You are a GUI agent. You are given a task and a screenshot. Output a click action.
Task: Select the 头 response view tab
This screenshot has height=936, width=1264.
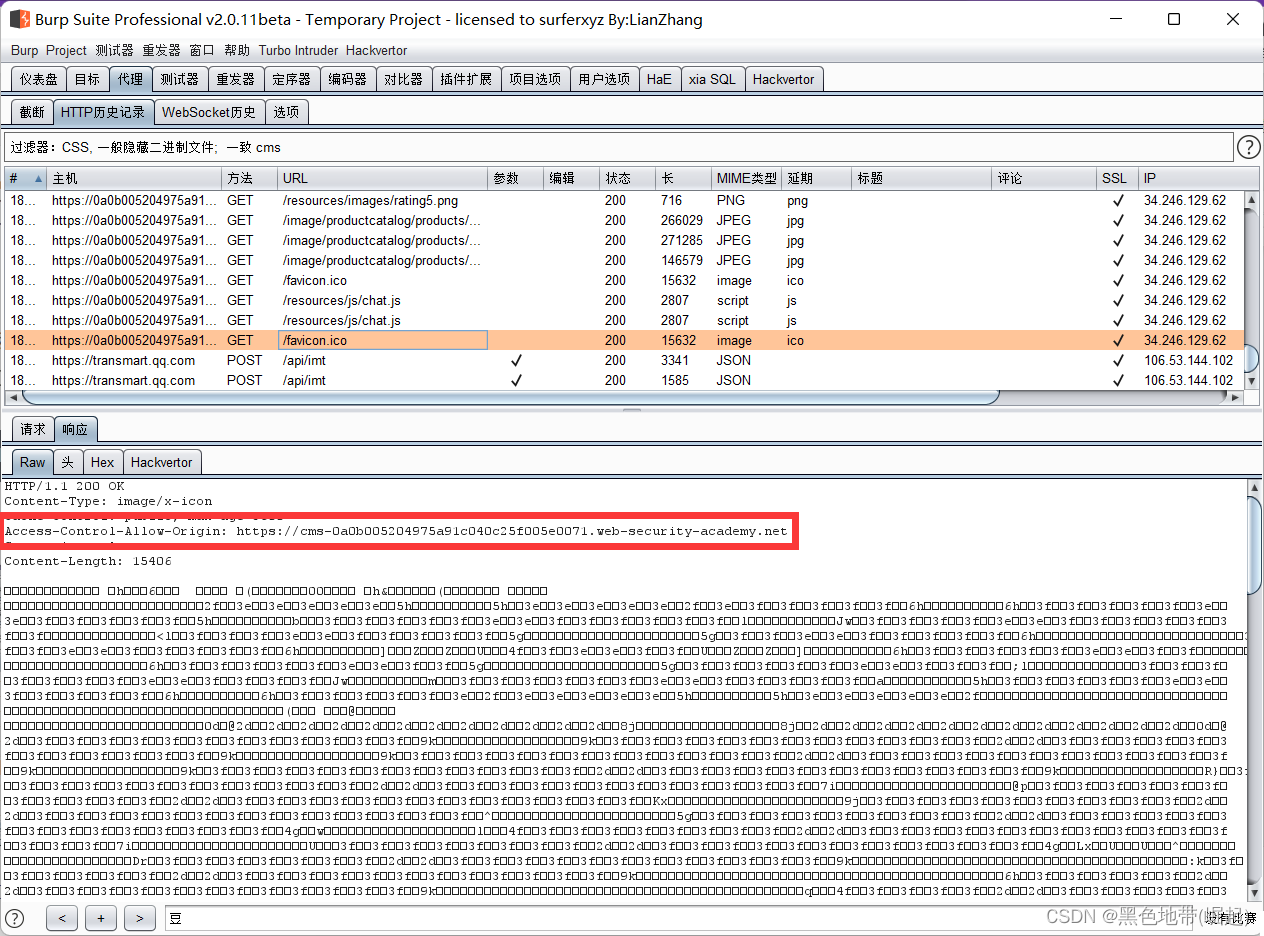67,462
